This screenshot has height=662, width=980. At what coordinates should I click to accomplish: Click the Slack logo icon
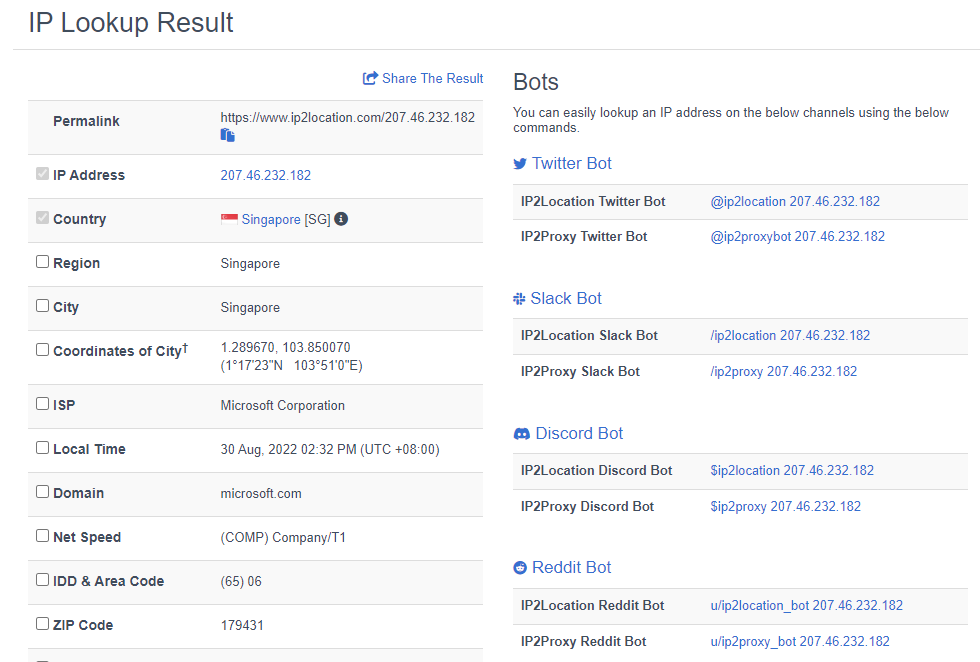tap(519, 299)
